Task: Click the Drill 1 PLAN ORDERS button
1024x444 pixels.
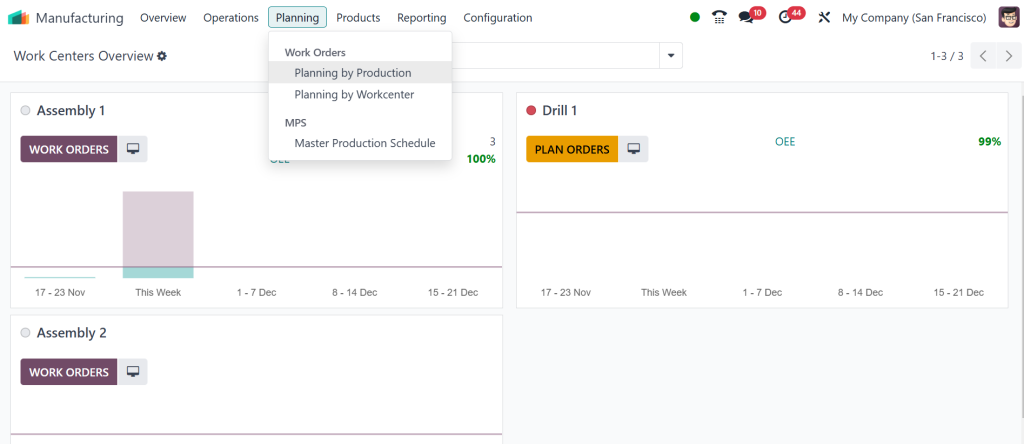Action: click(571, 149)
